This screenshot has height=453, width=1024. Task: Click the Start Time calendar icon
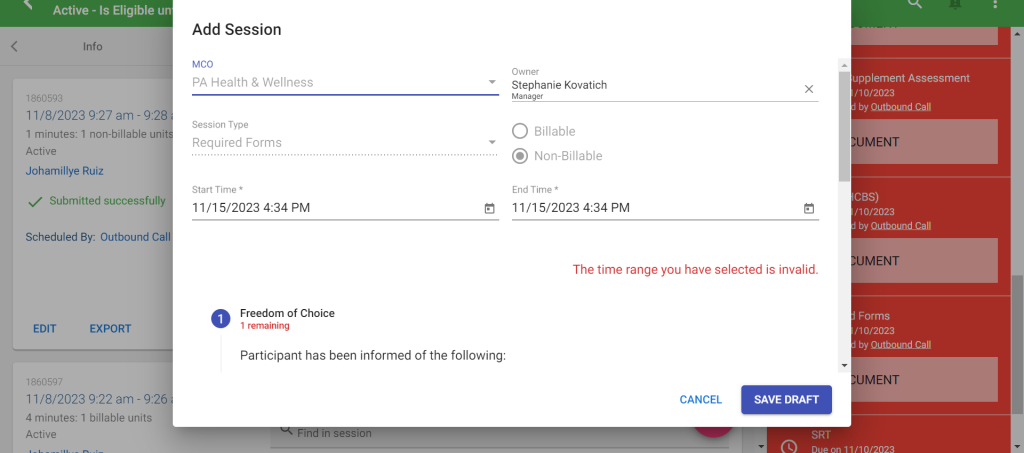[489, 208]
